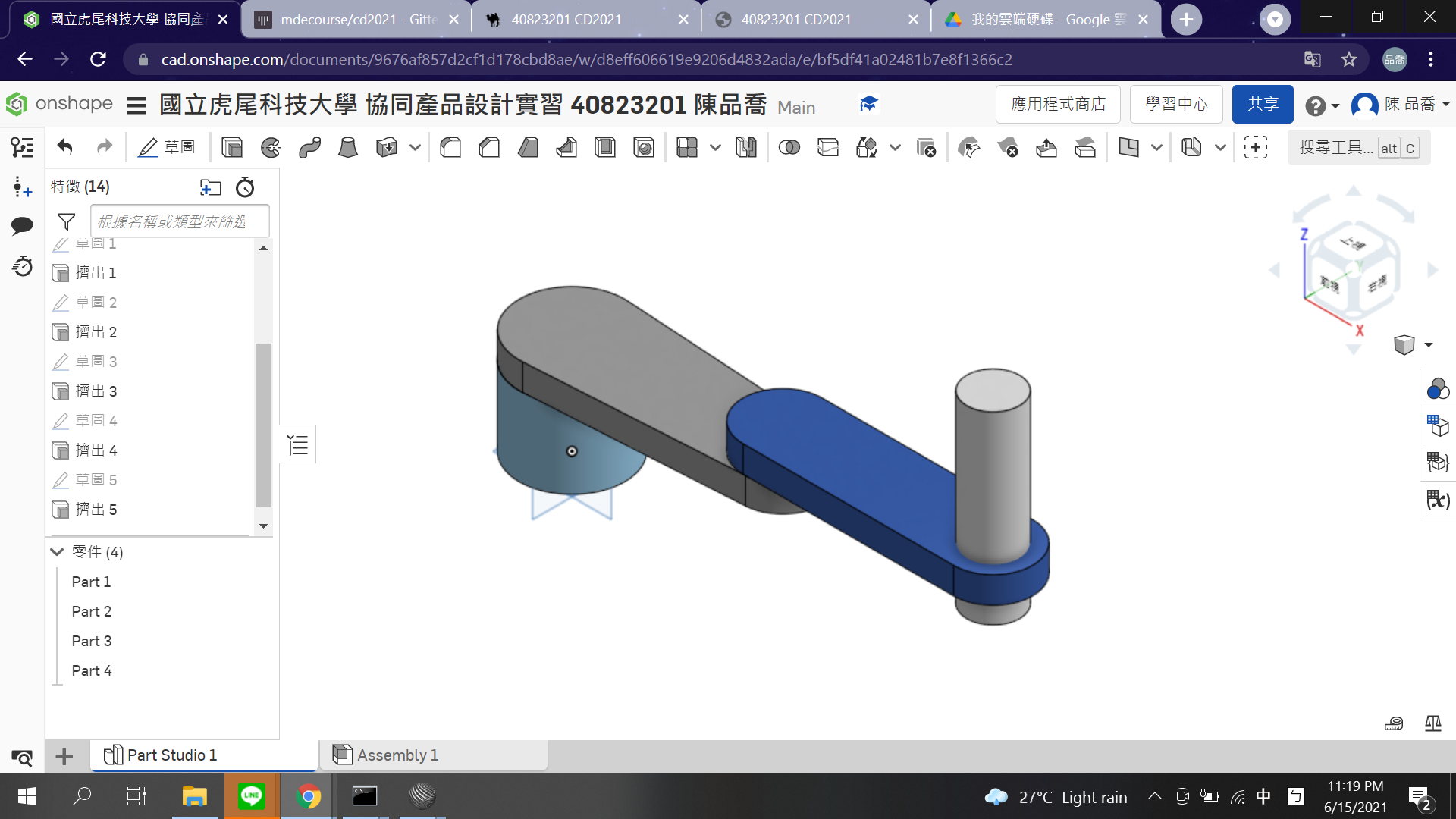Open the mass properties scale icon

click(x=1432, y=723)
